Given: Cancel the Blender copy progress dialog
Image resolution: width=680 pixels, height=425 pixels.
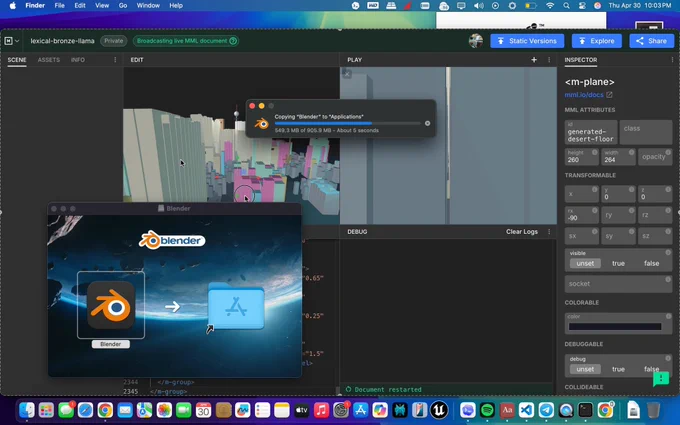Looking at the screenshot, I should (428, 123).
